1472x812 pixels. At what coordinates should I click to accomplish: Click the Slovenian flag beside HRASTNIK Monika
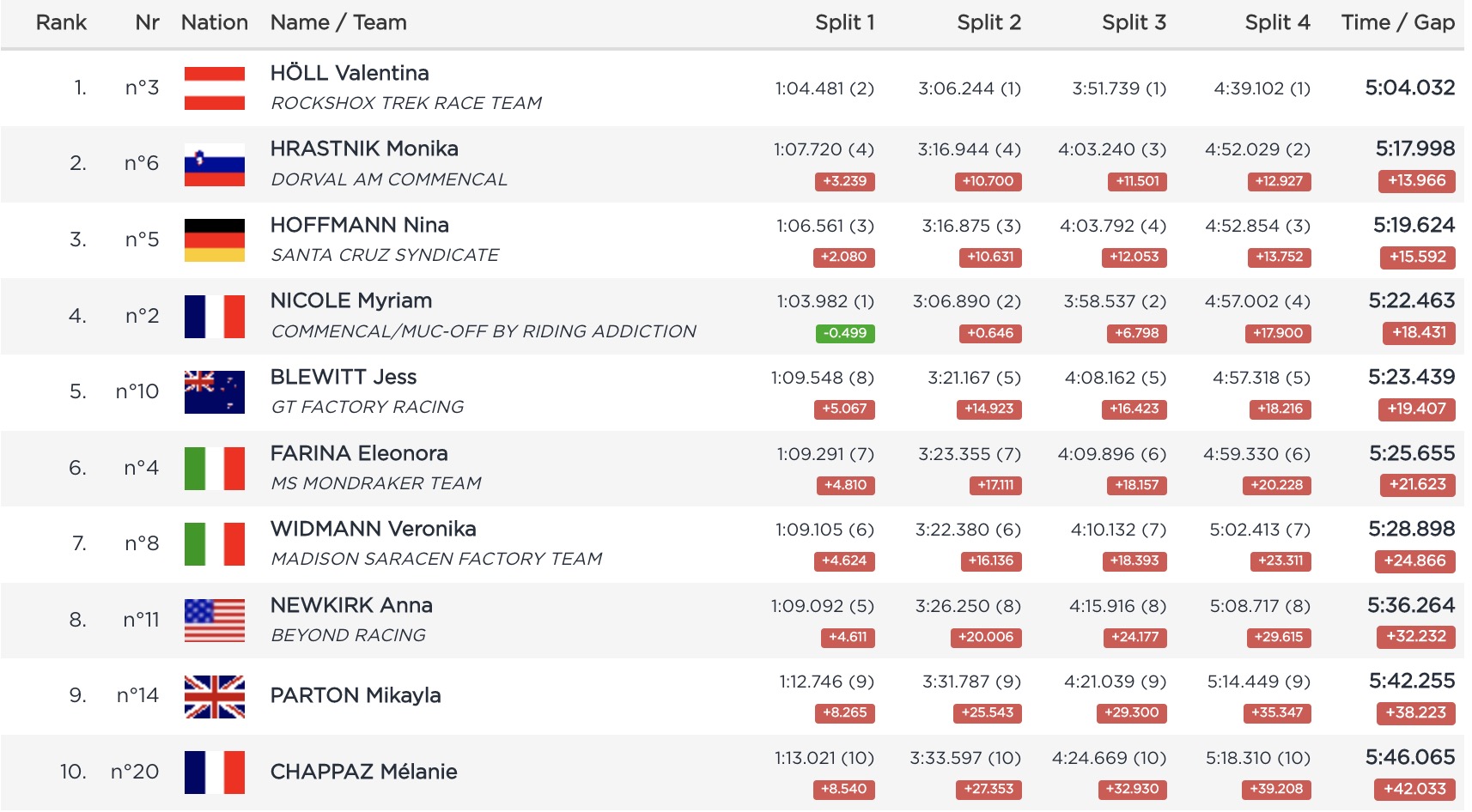coord(214,165)
